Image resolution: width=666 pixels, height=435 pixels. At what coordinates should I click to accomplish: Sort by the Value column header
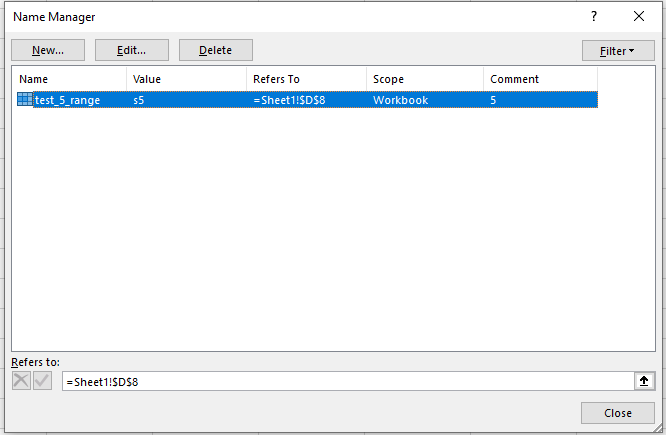click(x=186, y=79)
